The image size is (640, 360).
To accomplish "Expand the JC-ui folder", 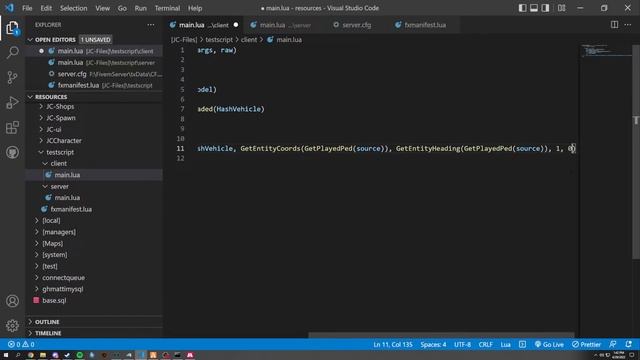I will pos(53,129).
